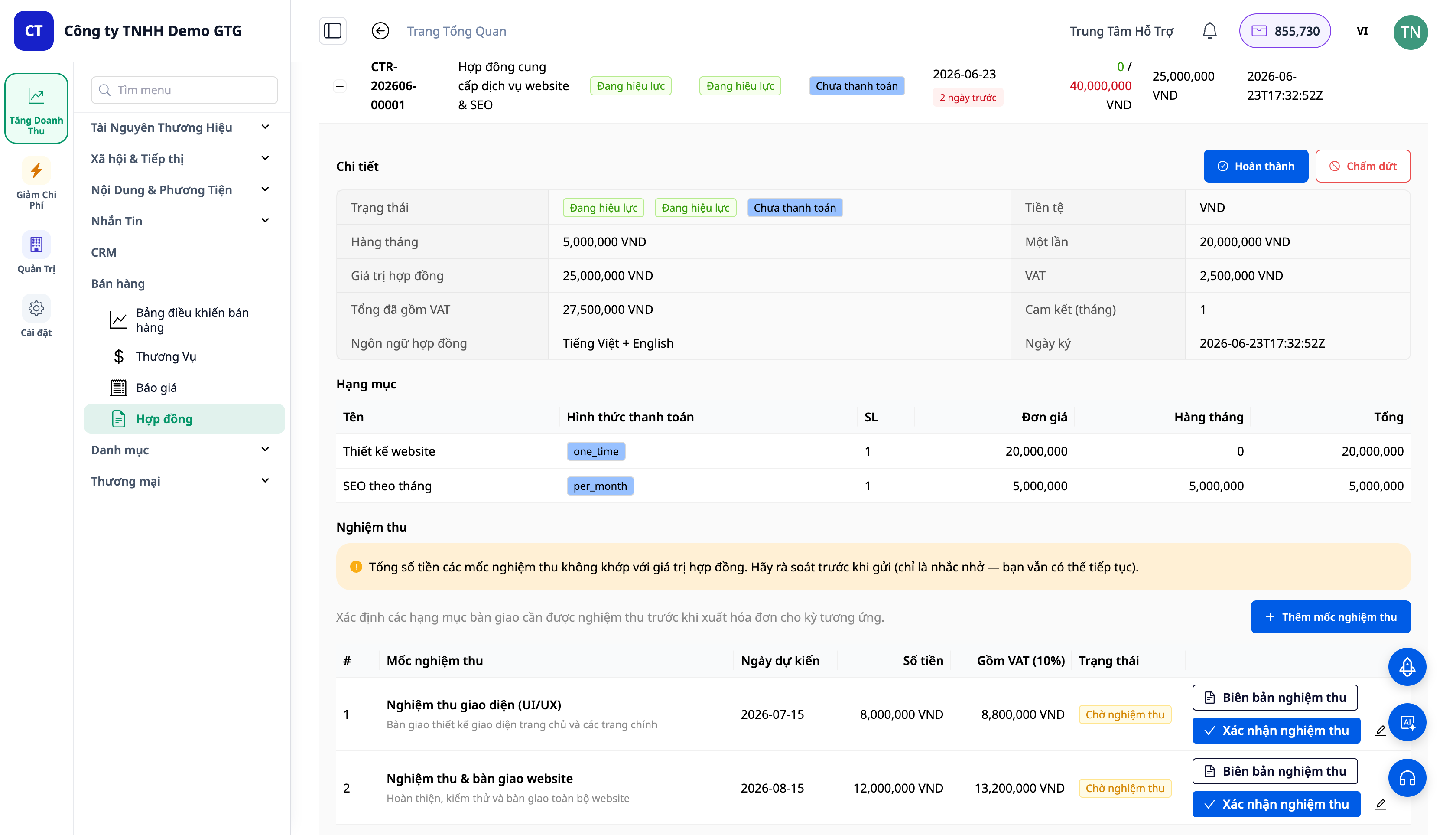Focus the Tìm menu search field
1456x835 pixels.
coord(185,90)
